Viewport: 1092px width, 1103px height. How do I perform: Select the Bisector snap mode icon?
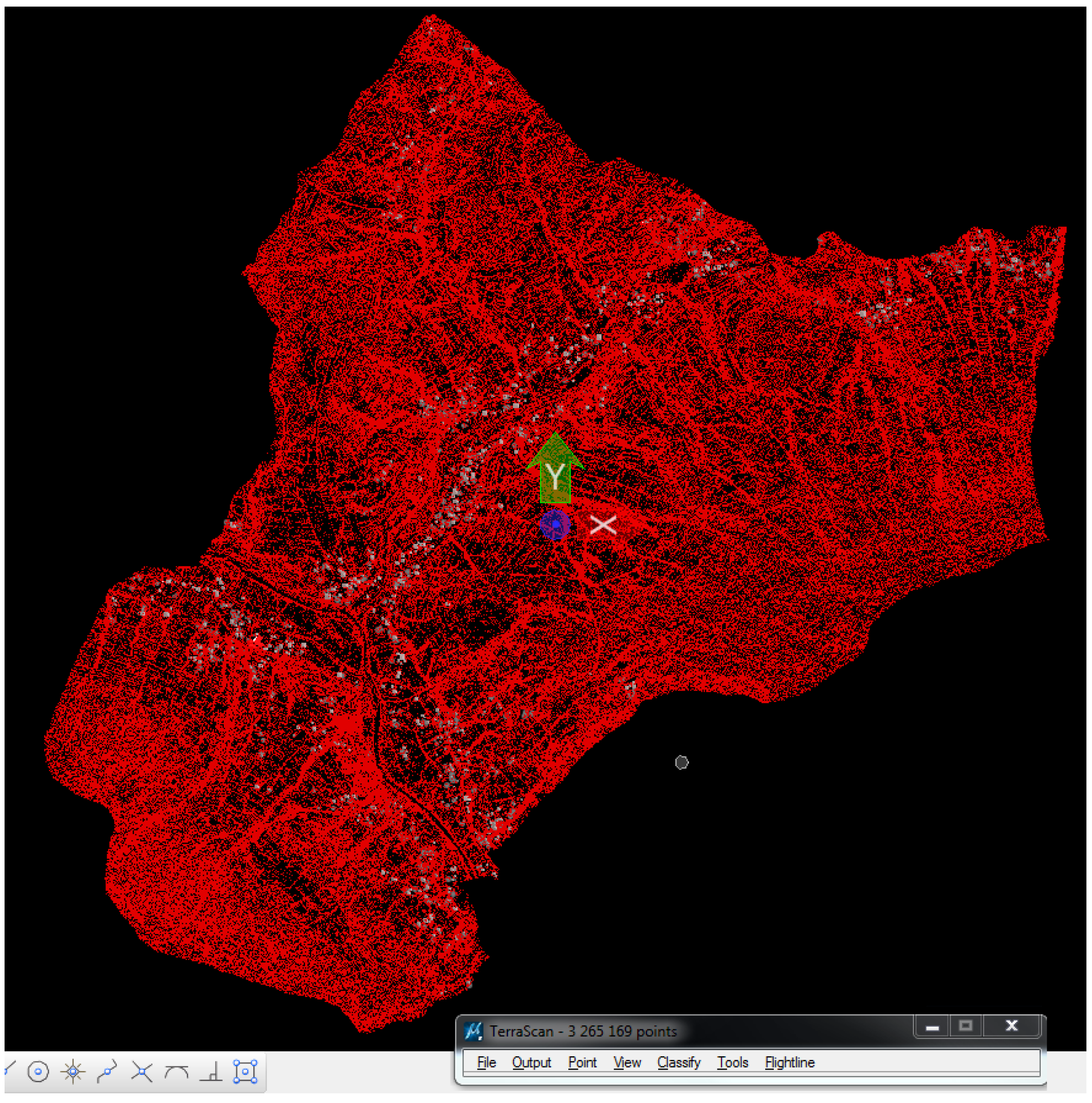108,1071
